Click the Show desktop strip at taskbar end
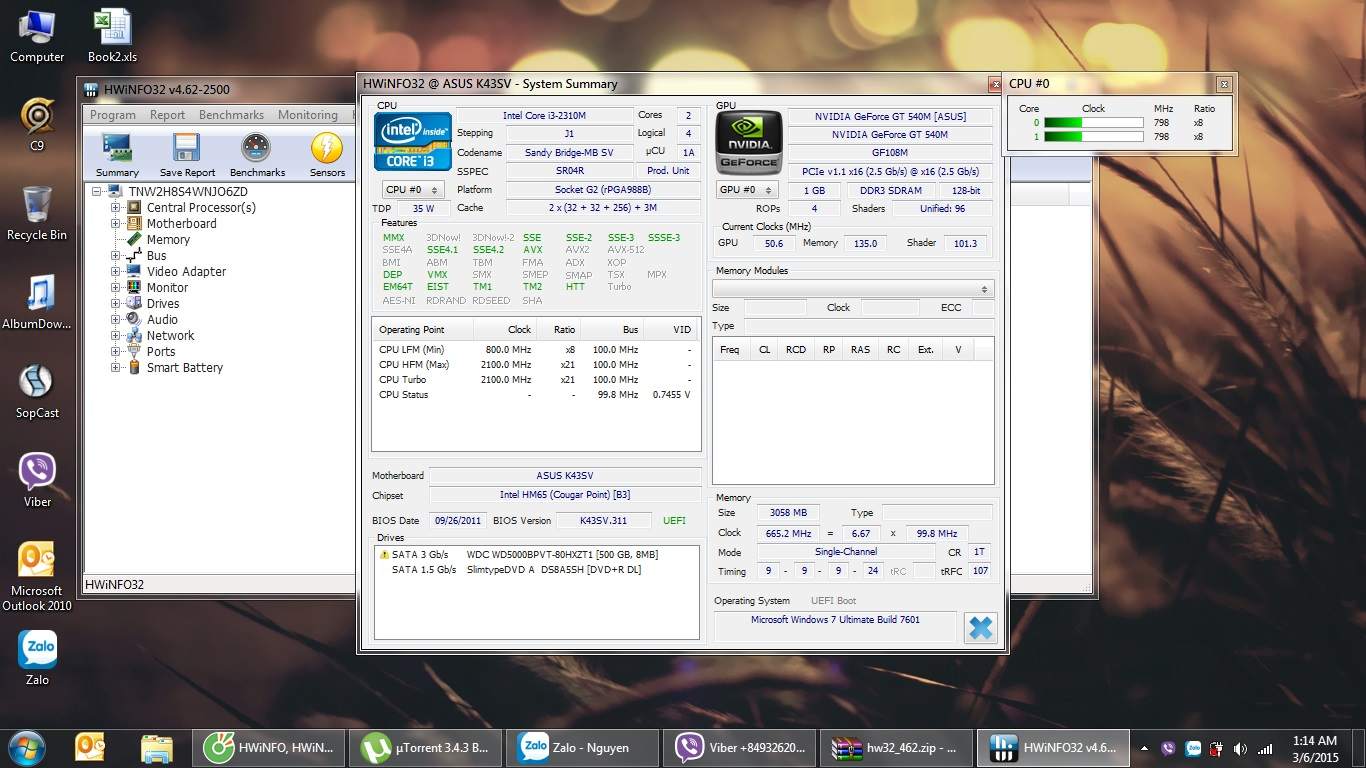This screenshot has width=1366, height=768. click(x=1358, y=748)
